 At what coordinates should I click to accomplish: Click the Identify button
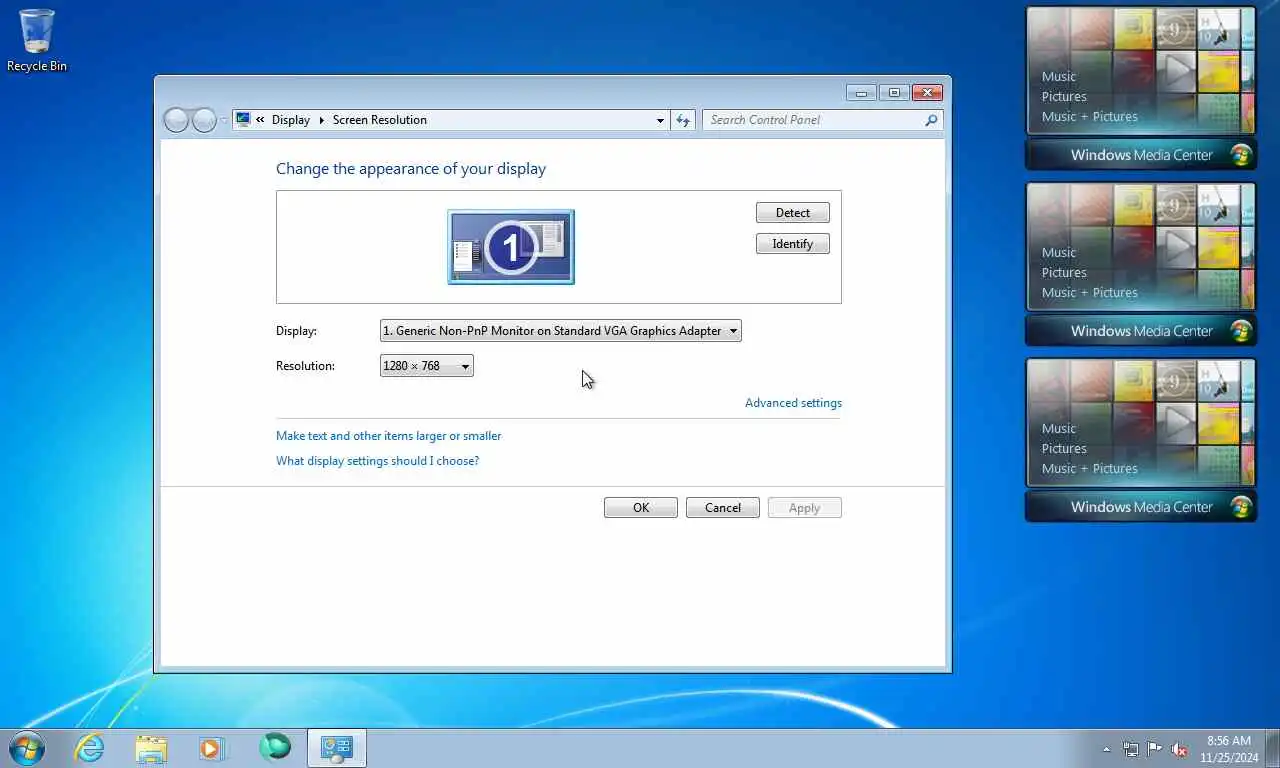[x=793, y=244]
